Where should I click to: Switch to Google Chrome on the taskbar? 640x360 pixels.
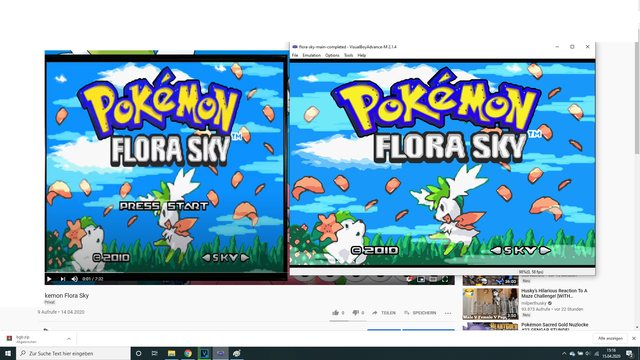point(188,353)
